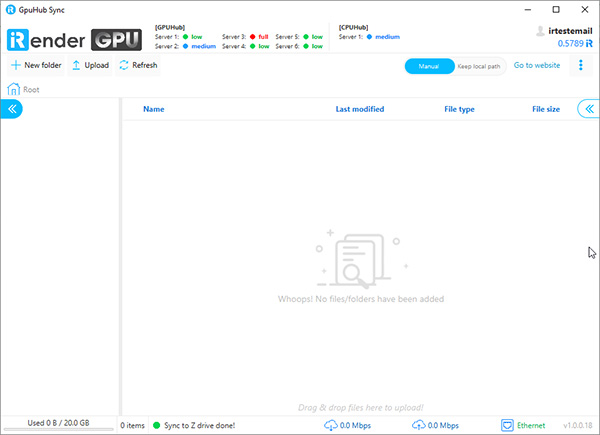
Task: Click the Root home icon
Action: 14,89
